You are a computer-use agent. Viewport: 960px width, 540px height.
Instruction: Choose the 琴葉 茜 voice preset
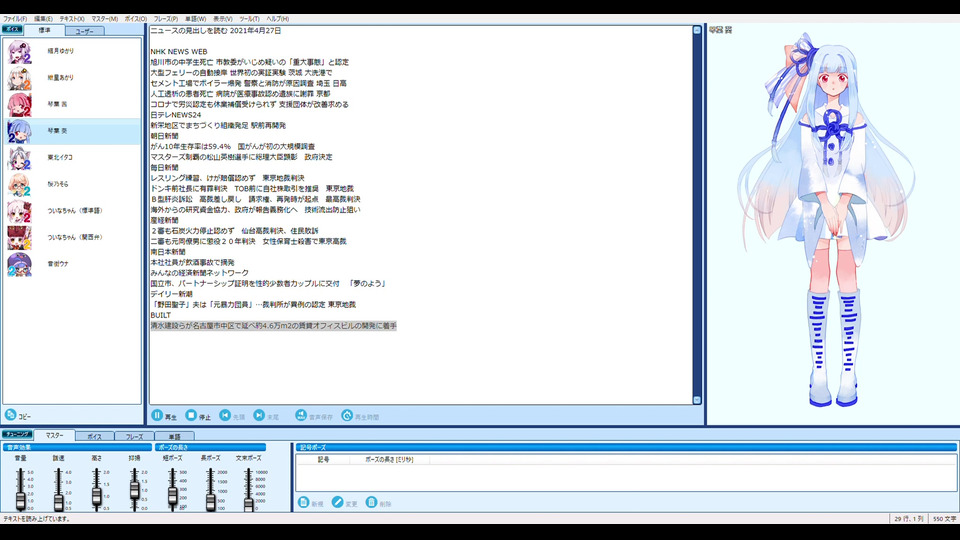point(20,105)
